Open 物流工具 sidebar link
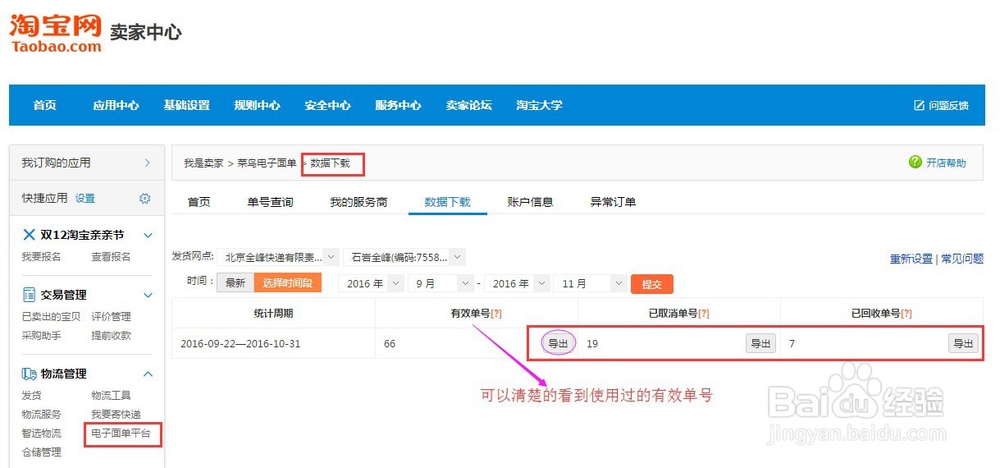 click(x=111, y=395)
